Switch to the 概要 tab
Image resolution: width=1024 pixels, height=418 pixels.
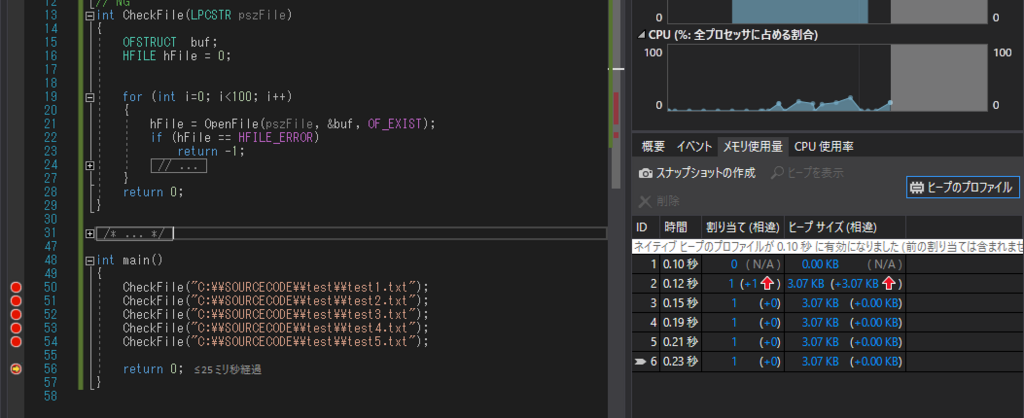(652, 147)
